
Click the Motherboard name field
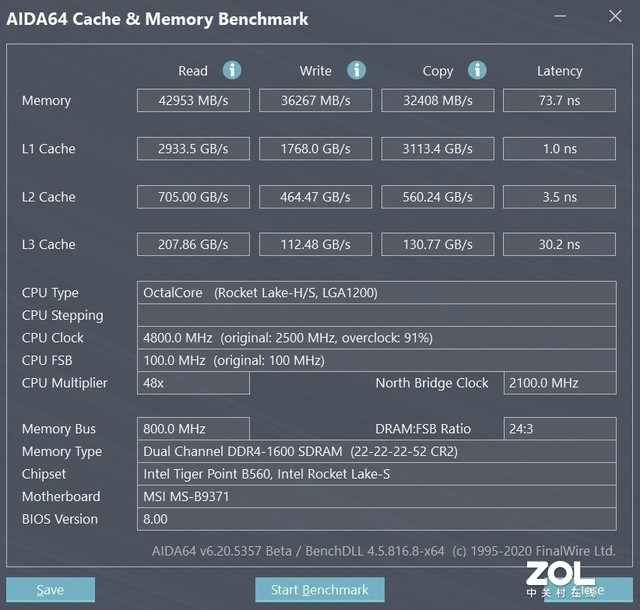(x=376, y=497)
